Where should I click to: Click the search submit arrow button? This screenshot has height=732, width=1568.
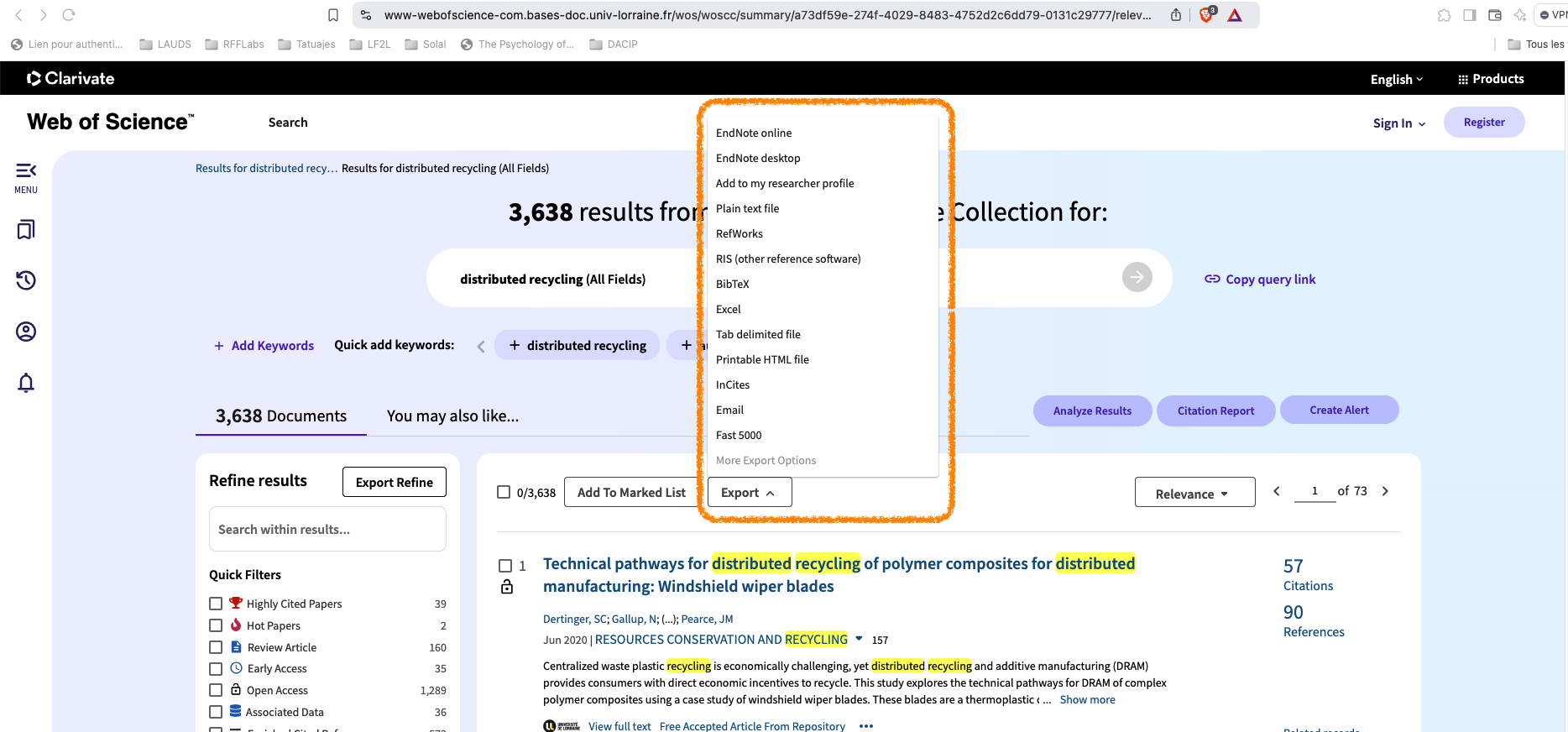(x=1137, y=277)
